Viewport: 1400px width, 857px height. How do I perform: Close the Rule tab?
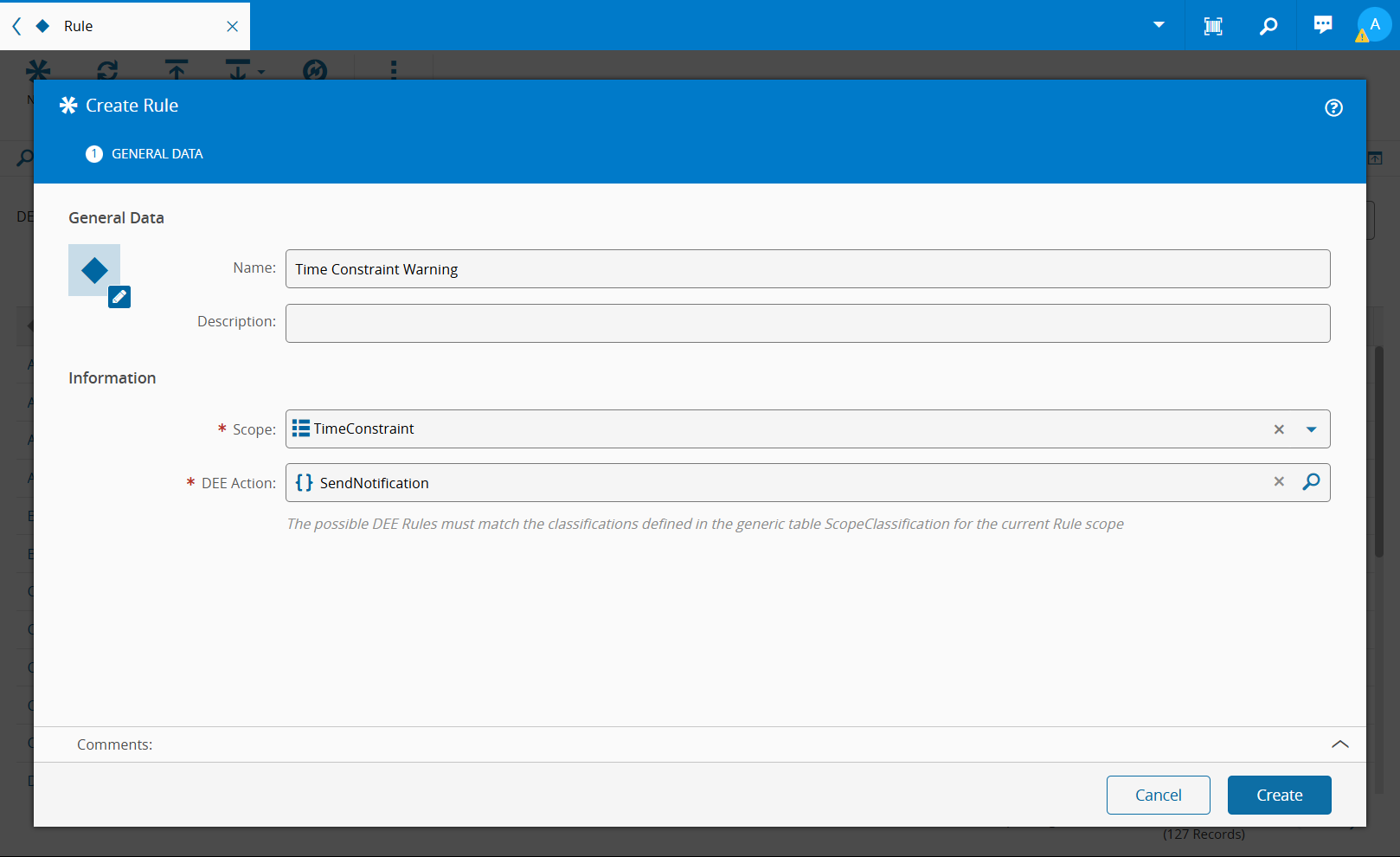coord(232,26)
